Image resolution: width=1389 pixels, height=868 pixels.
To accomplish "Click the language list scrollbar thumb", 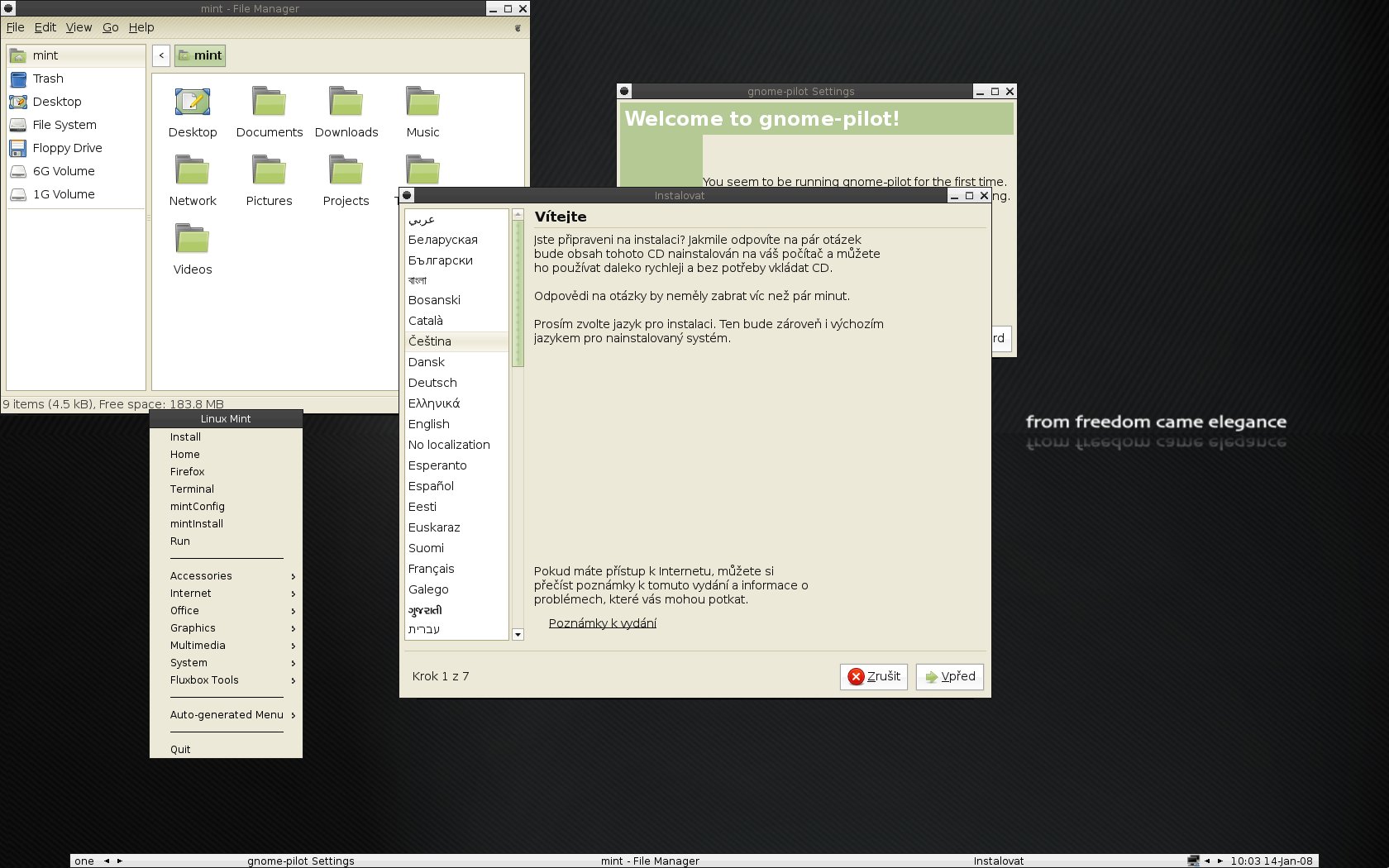I will pyautogui.click(x=518, y=293).
